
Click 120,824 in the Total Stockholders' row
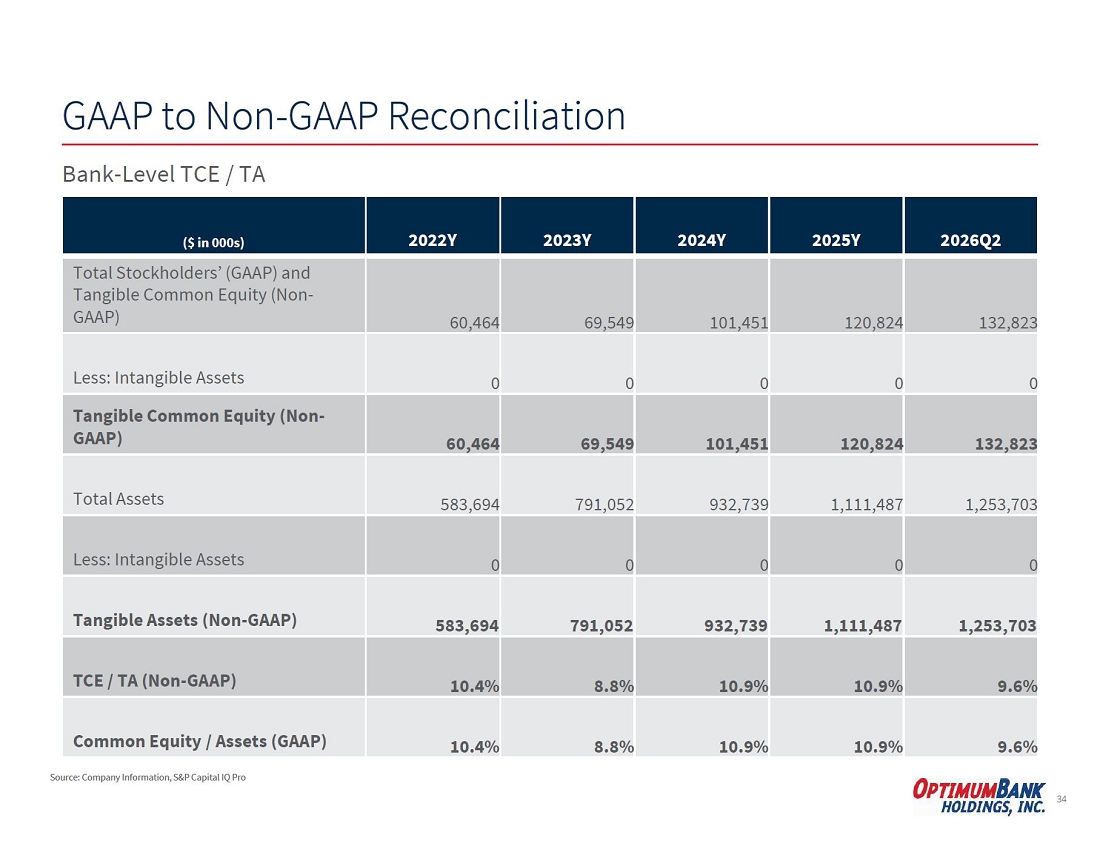tap(873, 323)
